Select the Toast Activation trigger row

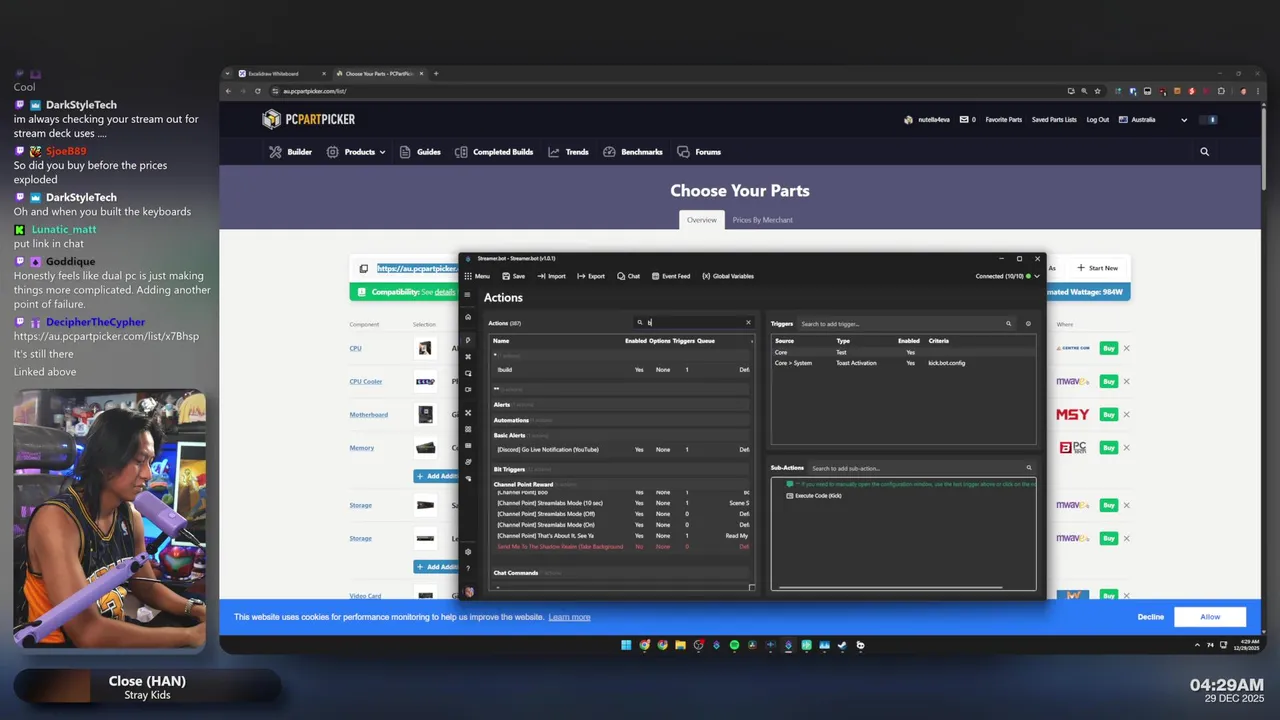903,363
